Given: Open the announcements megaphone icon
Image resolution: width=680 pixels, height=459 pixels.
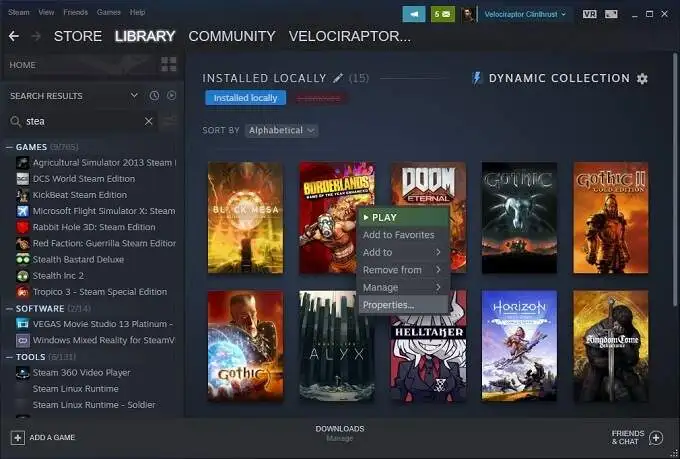Looking at the screenshot, I should [x=414, y=14].
